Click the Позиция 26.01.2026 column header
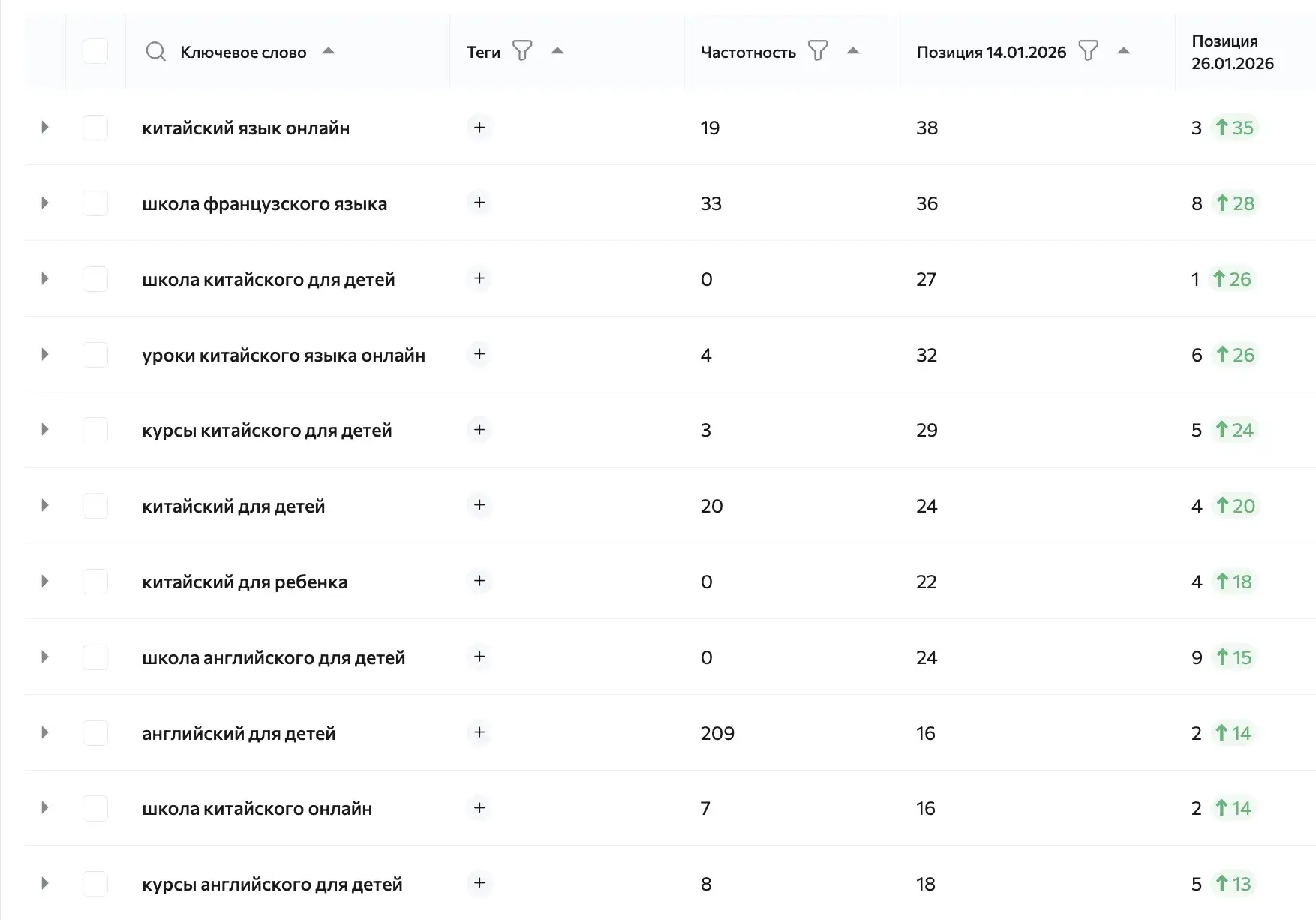This screenshot has height=920, width=1316. [1232, 52]
